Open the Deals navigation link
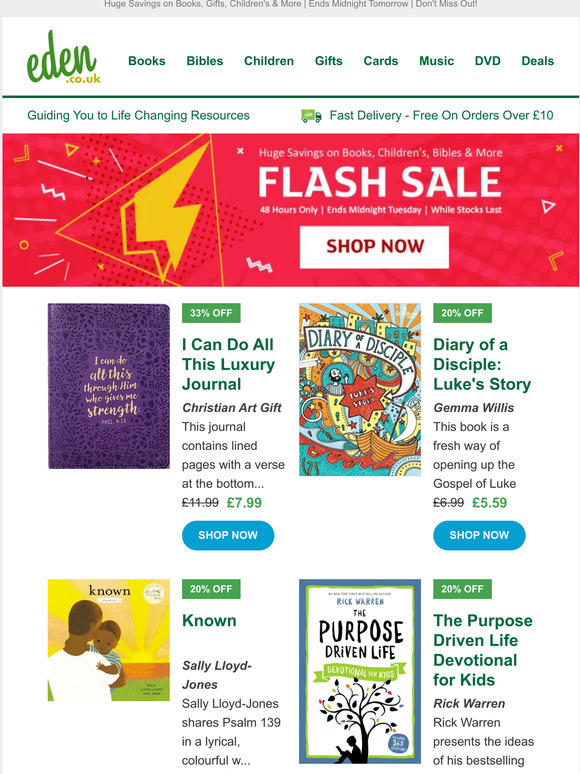This screenshot has height=774, width=580. tap(538, 61)
